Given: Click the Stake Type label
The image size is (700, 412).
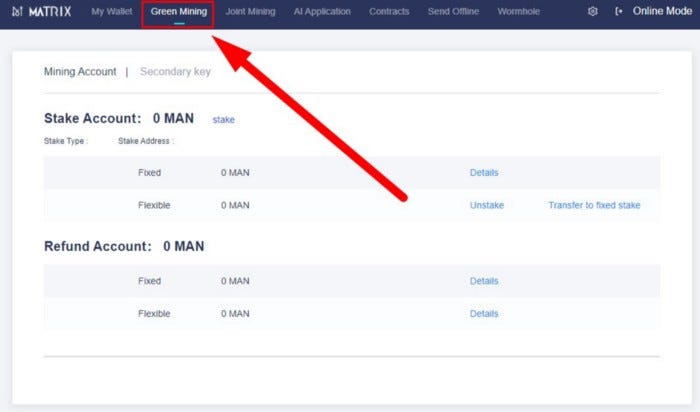Looking at the screenshot, I should point(66,141).
